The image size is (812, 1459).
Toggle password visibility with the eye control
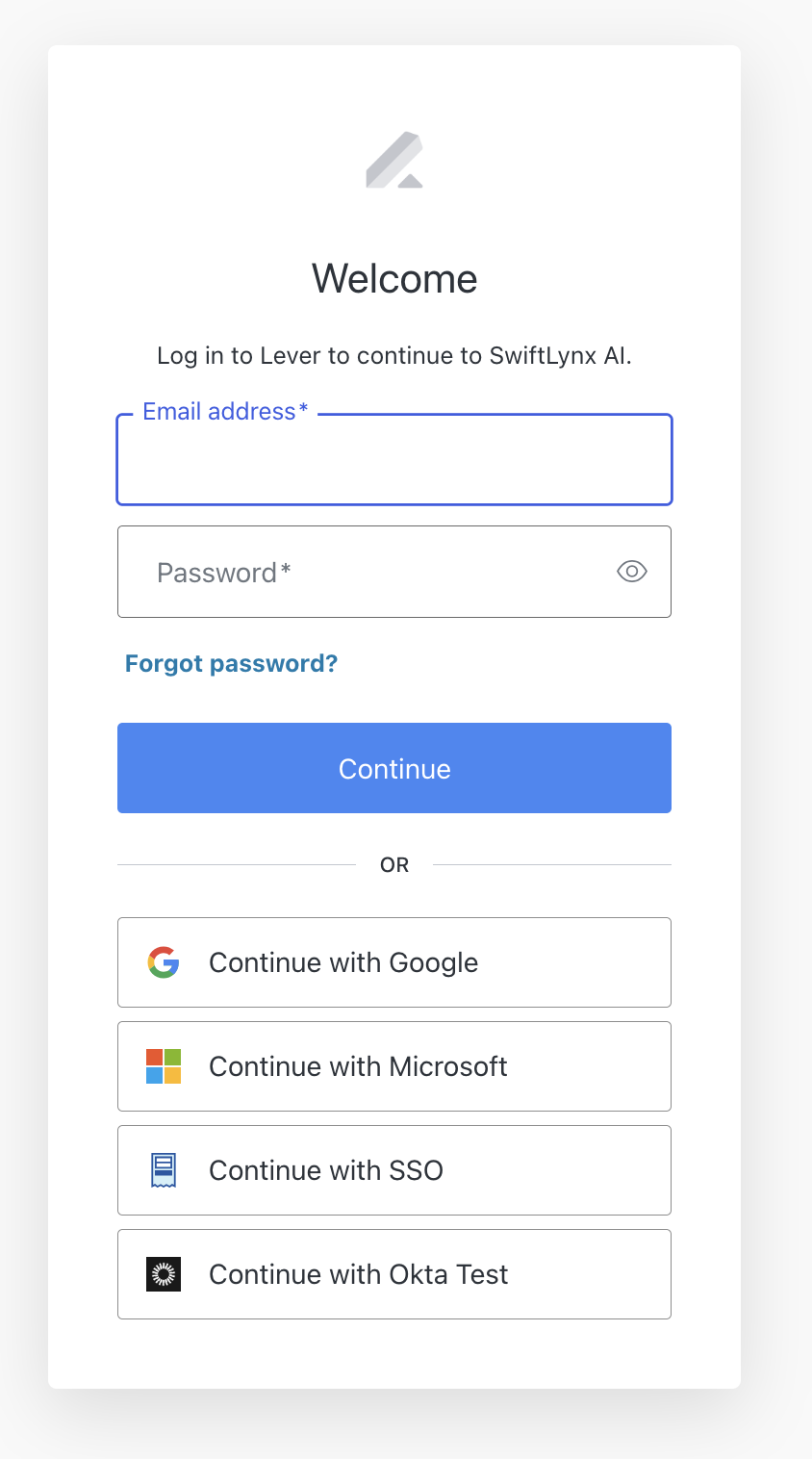click(x=631, y=571)
